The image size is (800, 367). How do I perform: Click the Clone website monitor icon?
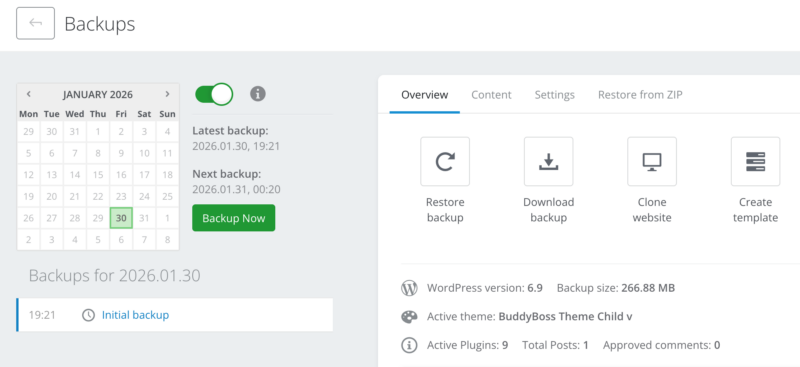click(x=652, y=161)
